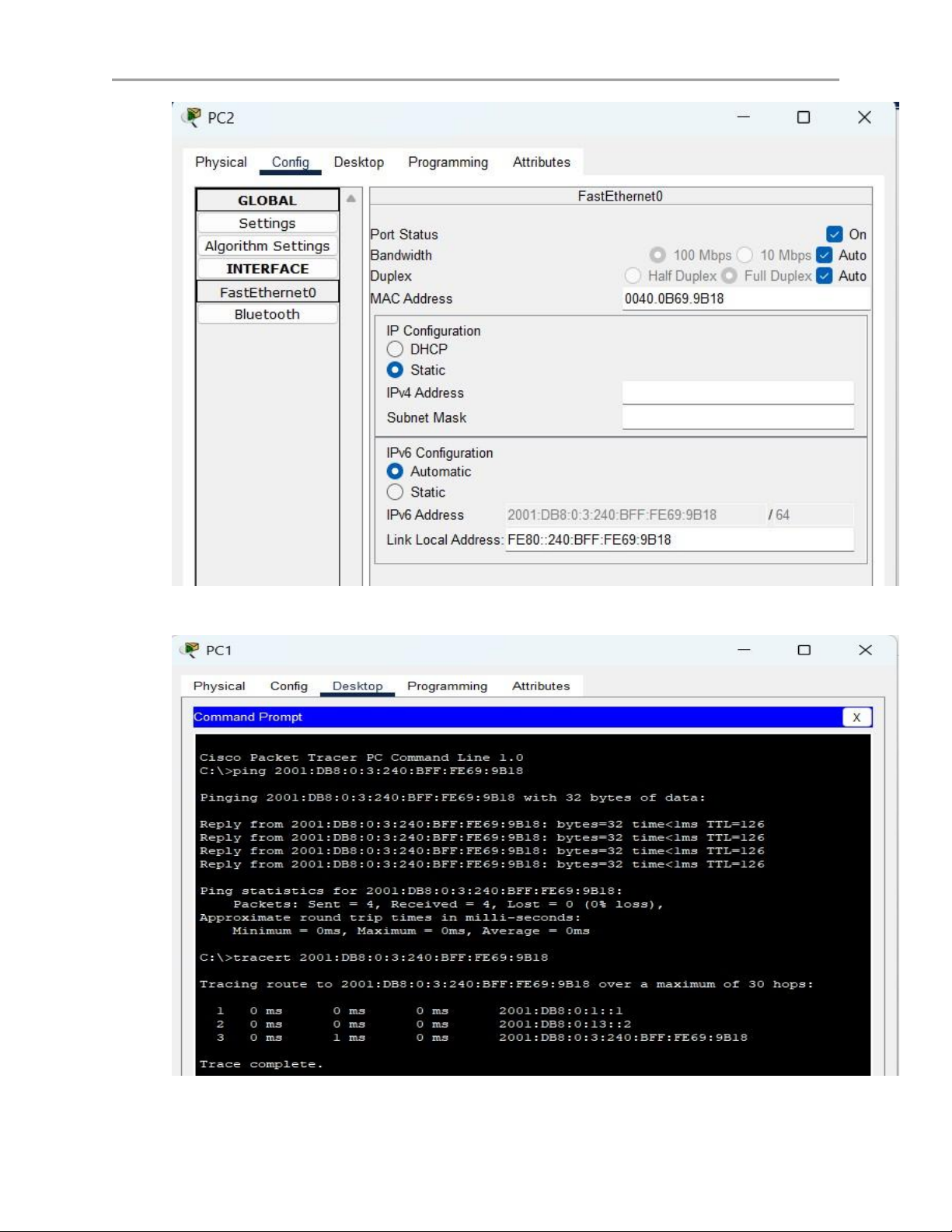
Task: Open the Physical tab in PC2 window
Action: coord(221,162)
